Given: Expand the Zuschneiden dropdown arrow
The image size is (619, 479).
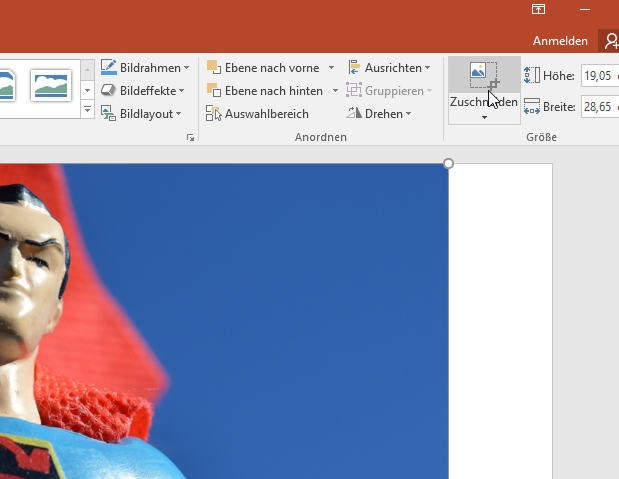Looking at the screenshot, I should [484, 117].
